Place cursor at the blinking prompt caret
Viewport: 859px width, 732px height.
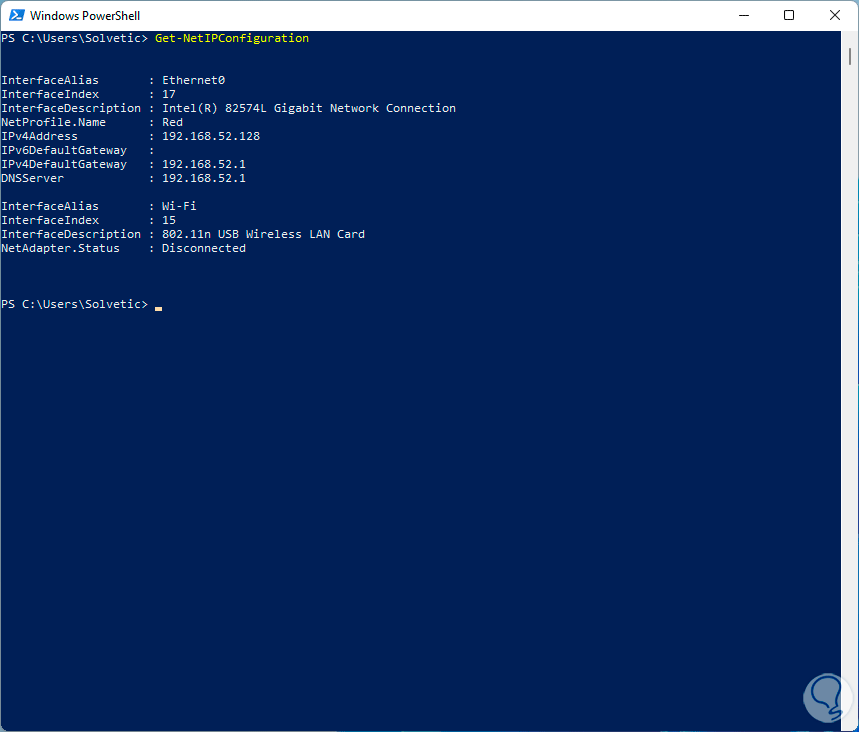(158, 306)
